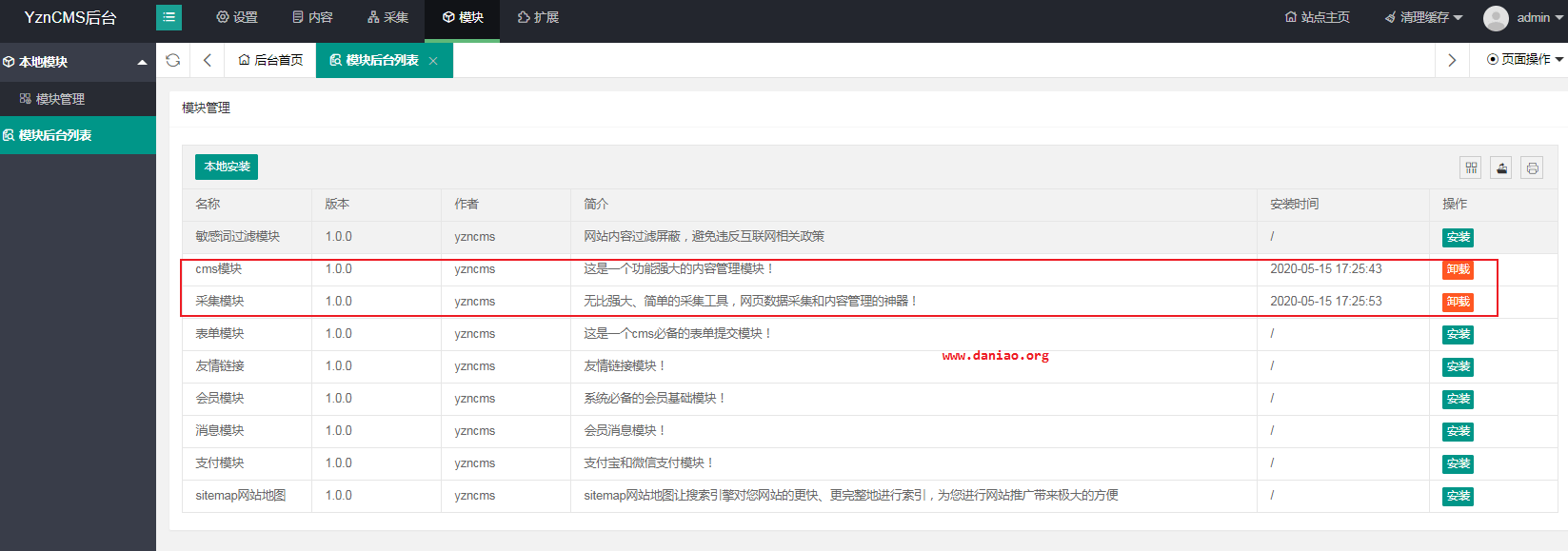1568x551 pixels.
Task: Collapse the 本地模块 sidebar group
Action: click(78, 62)
